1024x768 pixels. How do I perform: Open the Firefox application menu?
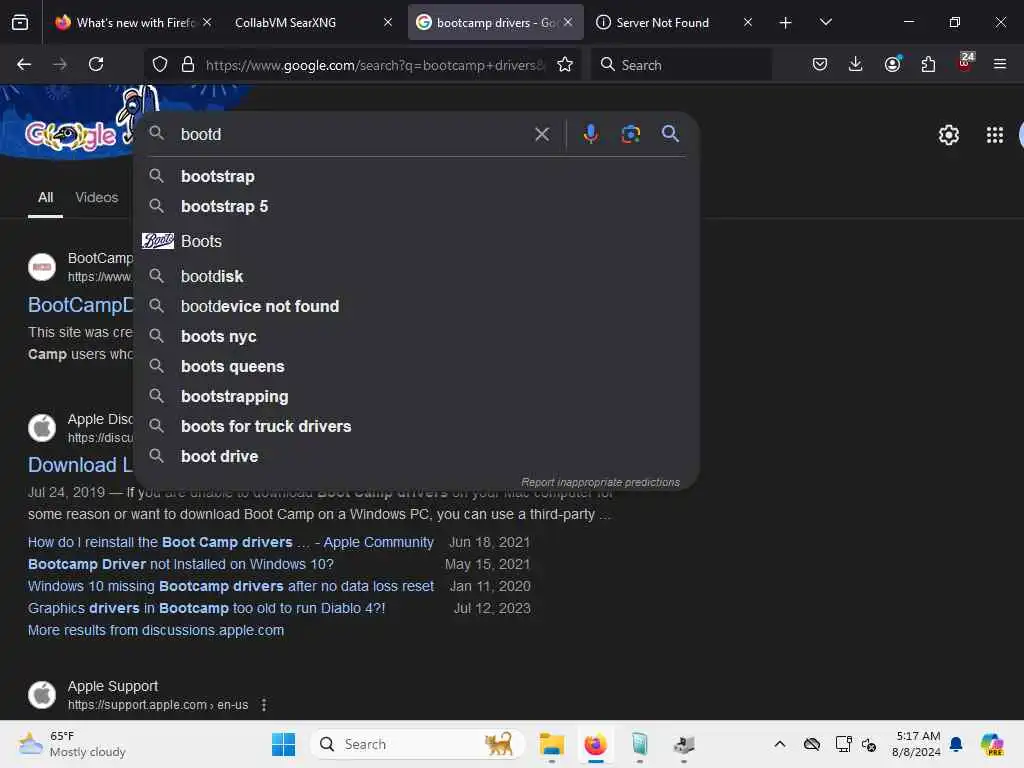pyautogui.click(x=1000, y=64)
